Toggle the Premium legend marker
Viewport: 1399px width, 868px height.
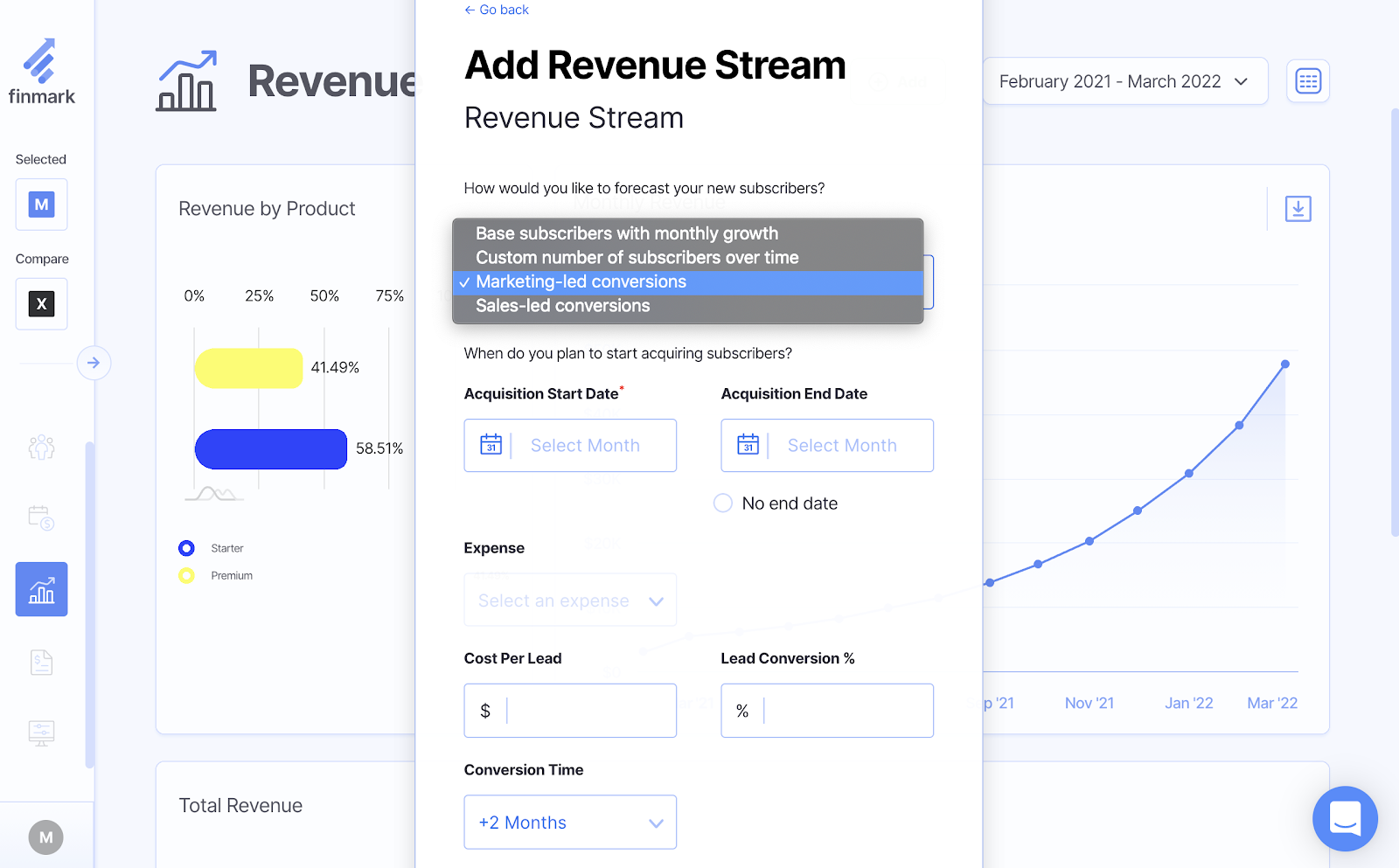pos(186,576)
